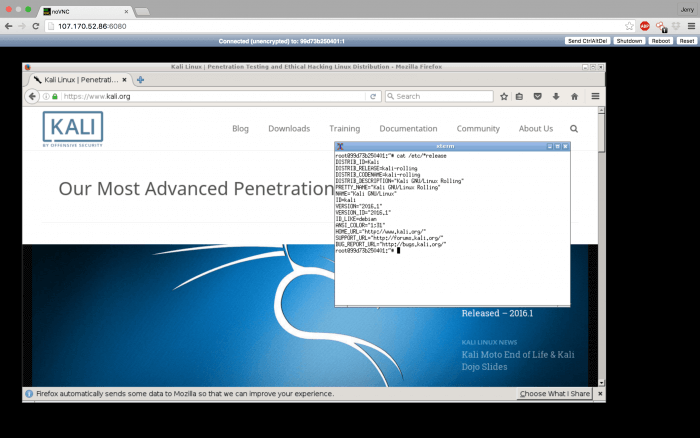700x438 pixels.
Task: Click Firefox back arrow button
Action: tap(32, 96)
